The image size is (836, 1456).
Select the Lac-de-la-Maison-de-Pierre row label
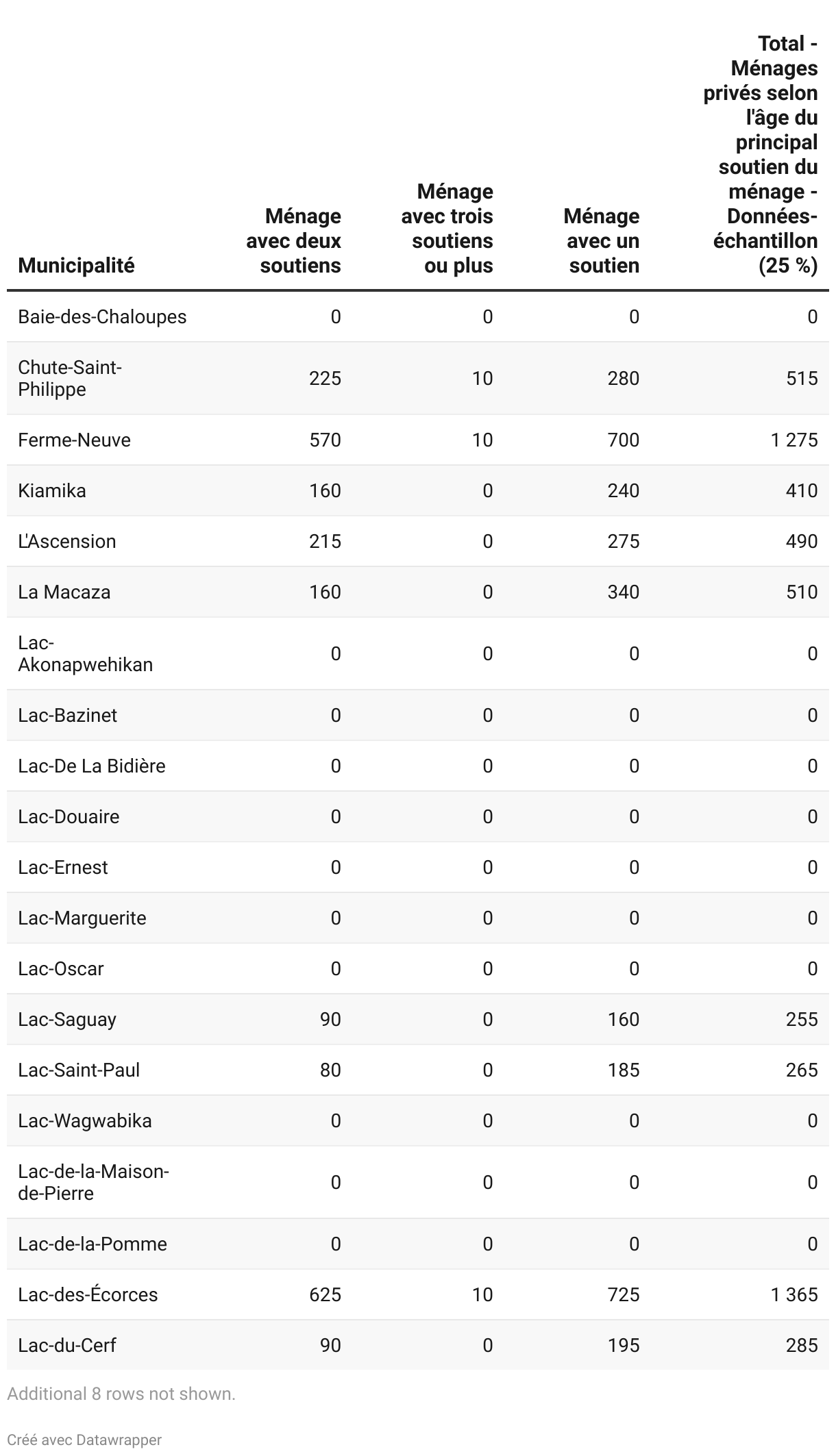pos(93,1182)
